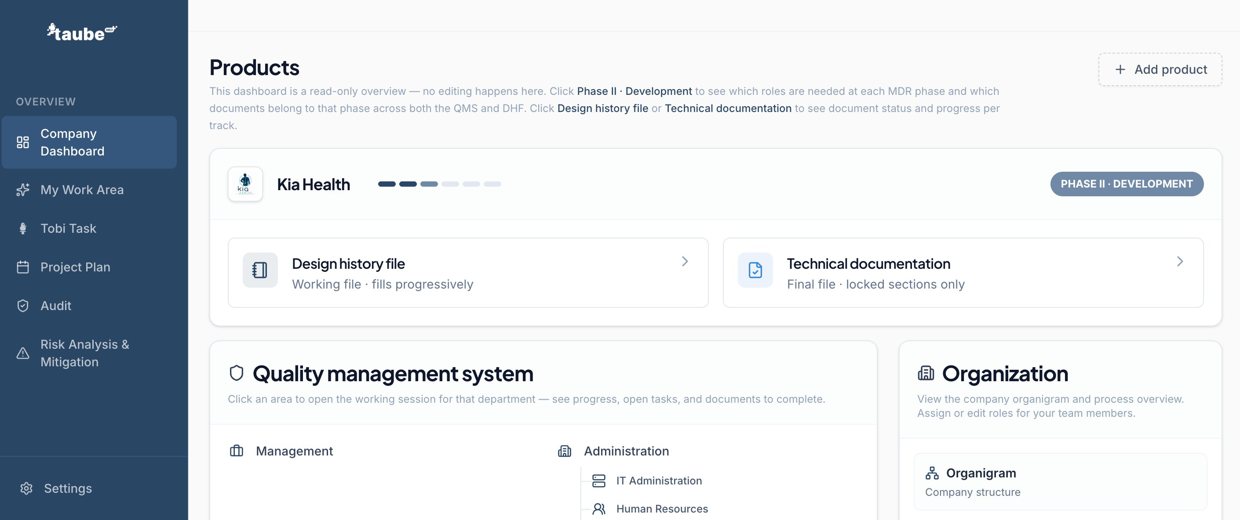Go to My Work Area
Screen dimensions: 1240x520
(89, 190)
